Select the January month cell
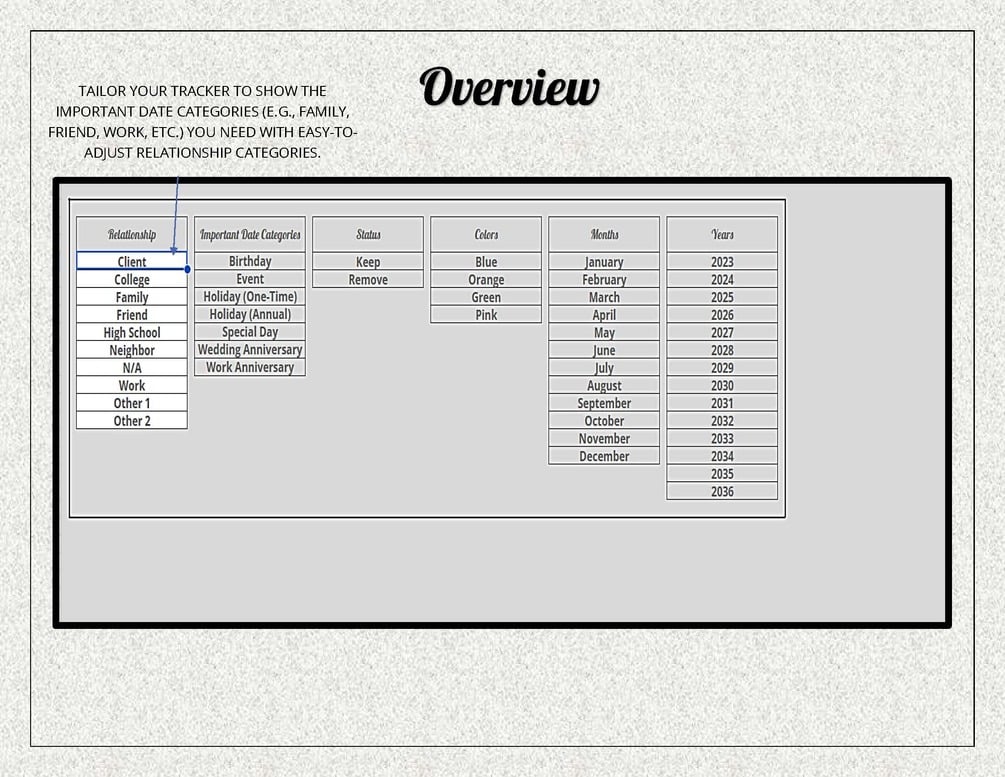This screenshot has width=1005, height=777. point(604,261)
